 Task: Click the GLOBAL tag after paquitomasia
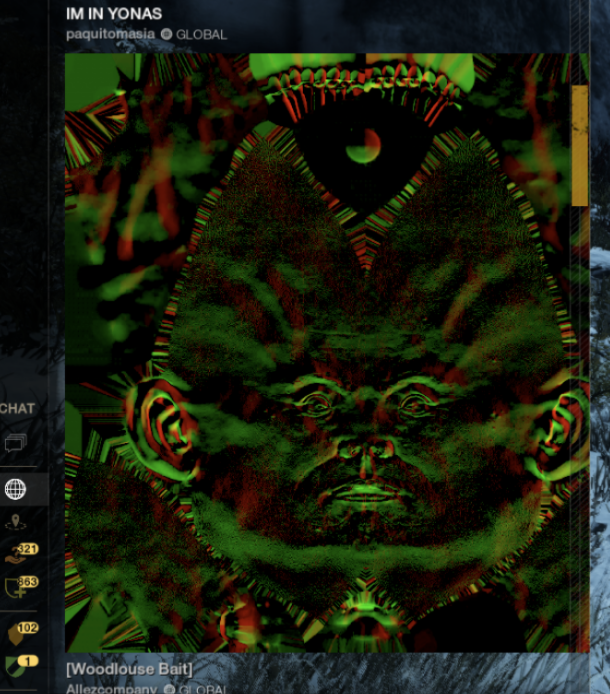pos(201,35)
